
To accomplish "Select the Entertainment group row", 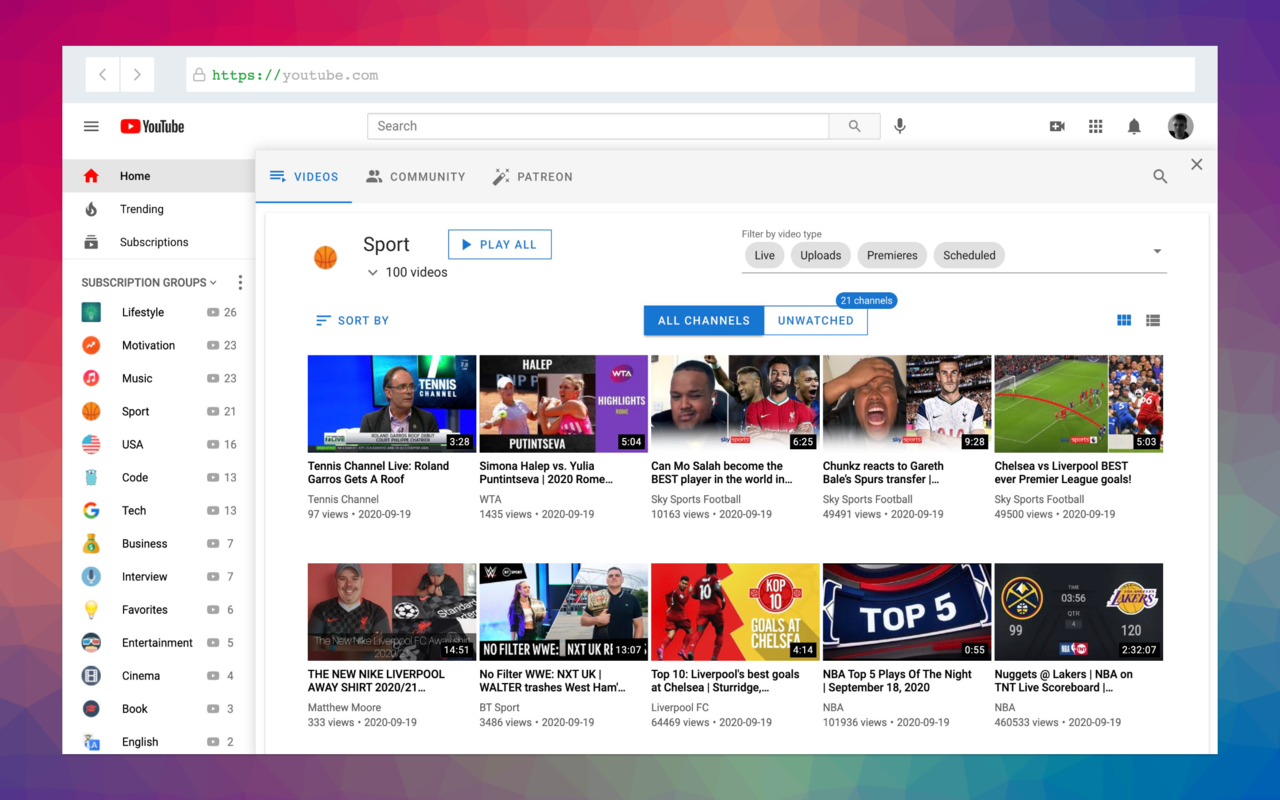I will (159, 642).
